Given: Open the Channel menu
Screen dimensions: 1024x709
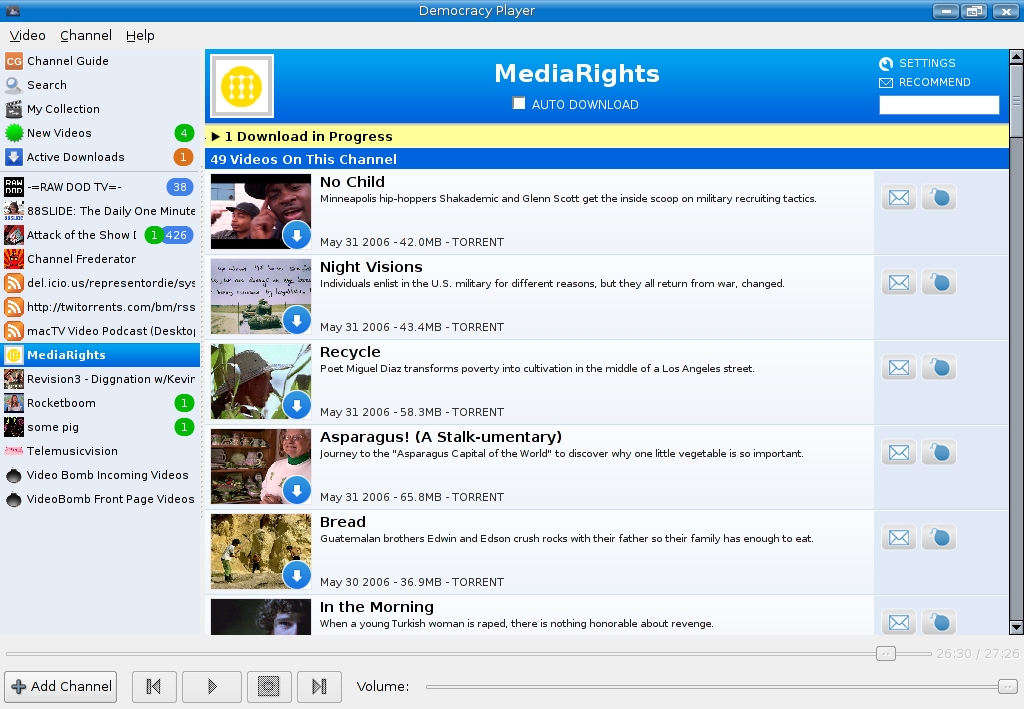Looking at the screenshot, I should point(86,35).
